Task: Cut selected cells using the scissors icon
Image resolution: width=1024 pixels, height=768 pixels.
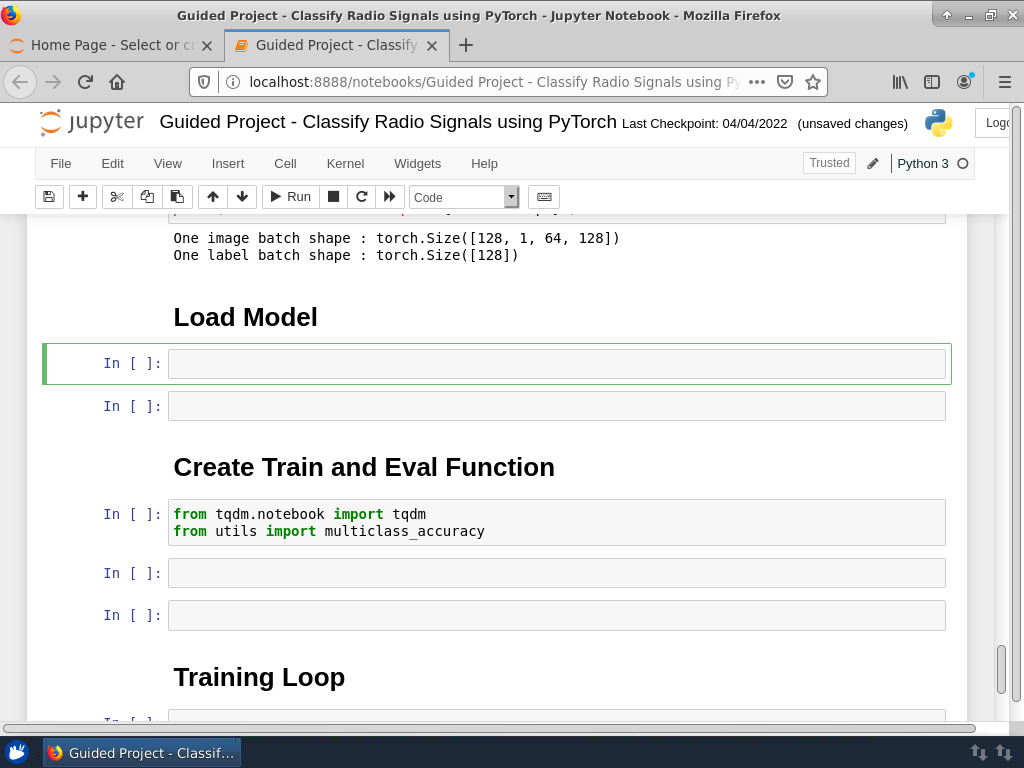Action: pyautogui.click(x=117, y=197)
